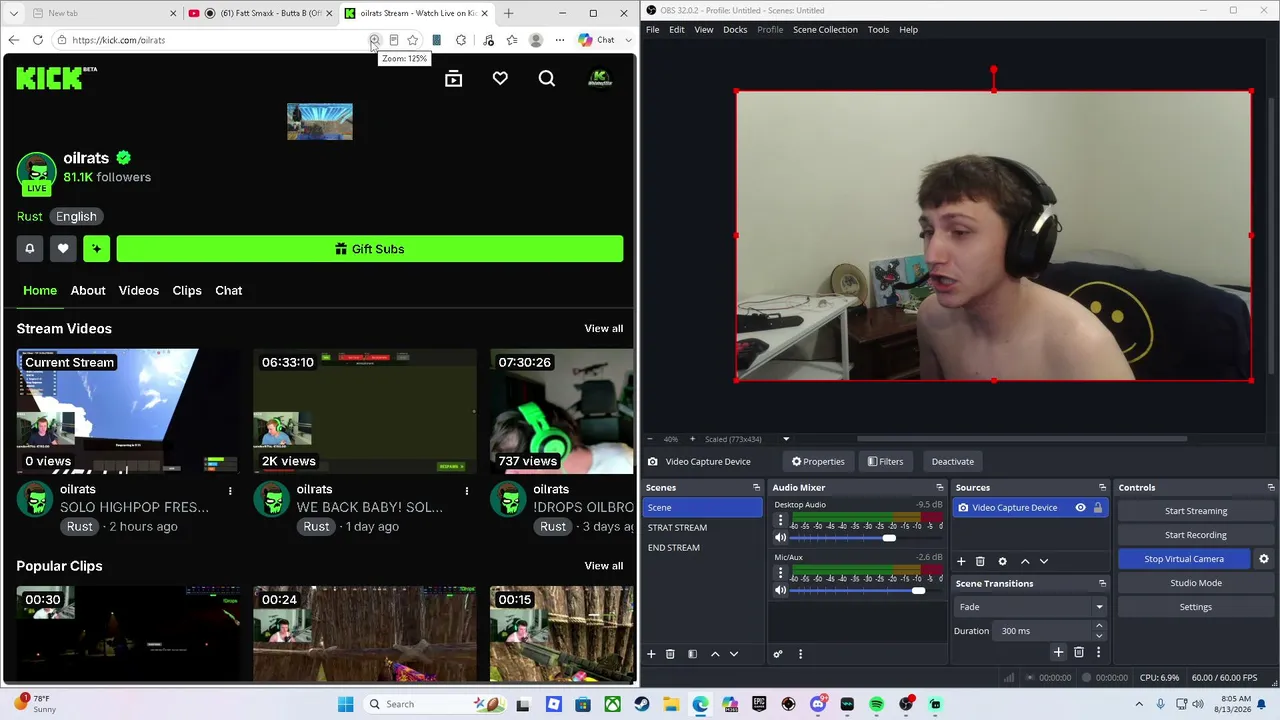Click the English language tag
This screenshot has height=720, width=1280.
(76, 216)
